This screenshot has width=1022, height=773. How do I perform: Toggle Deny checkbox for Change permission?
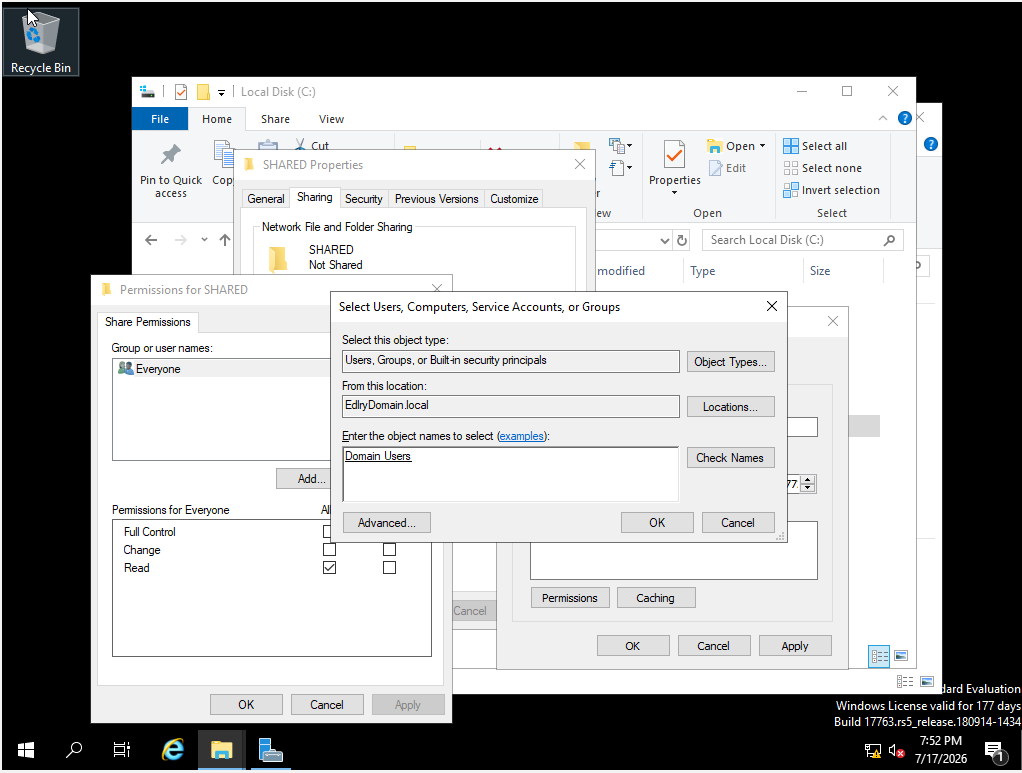(x=389, y=549)
